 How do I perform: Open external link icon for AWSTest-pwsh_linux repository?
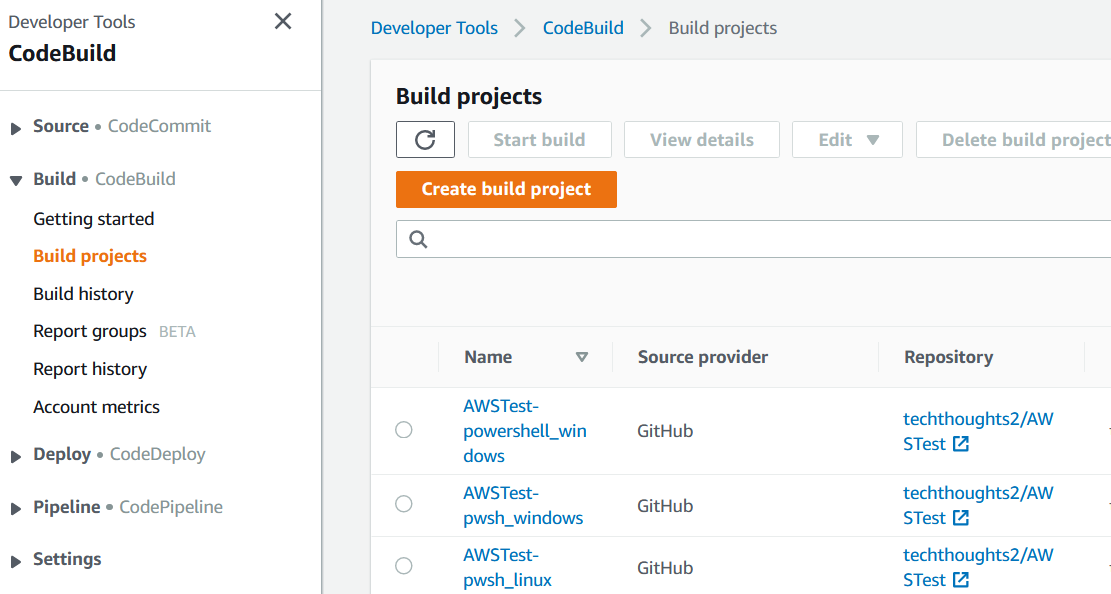click(961, 580)
